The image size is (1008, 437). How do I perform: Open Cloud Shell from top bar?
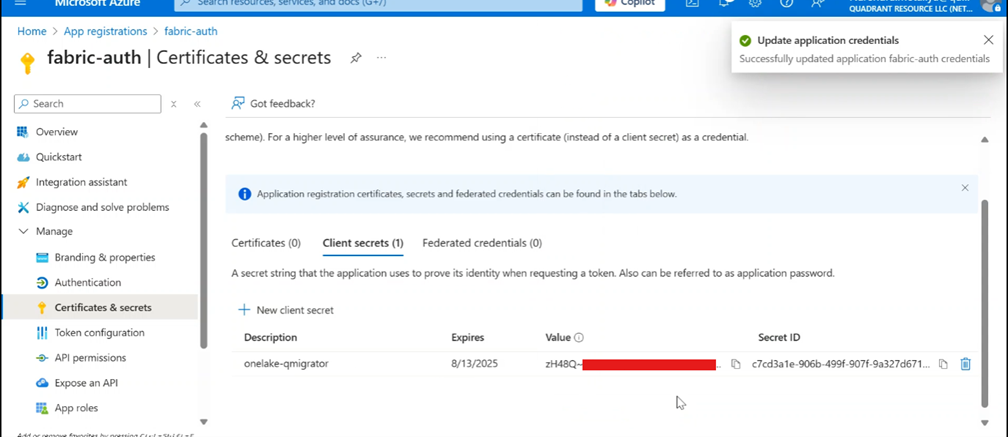point(692,3)
